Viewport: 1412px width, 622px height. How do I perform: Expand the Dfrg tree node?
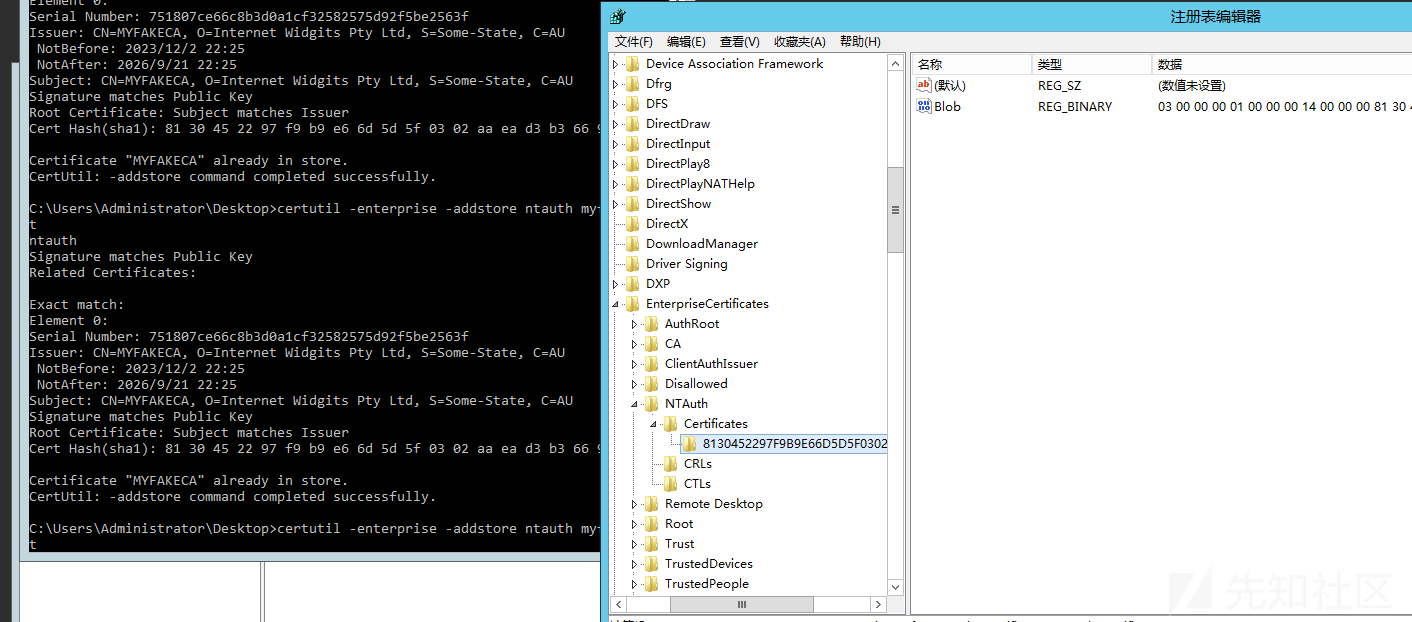[616, 84]
